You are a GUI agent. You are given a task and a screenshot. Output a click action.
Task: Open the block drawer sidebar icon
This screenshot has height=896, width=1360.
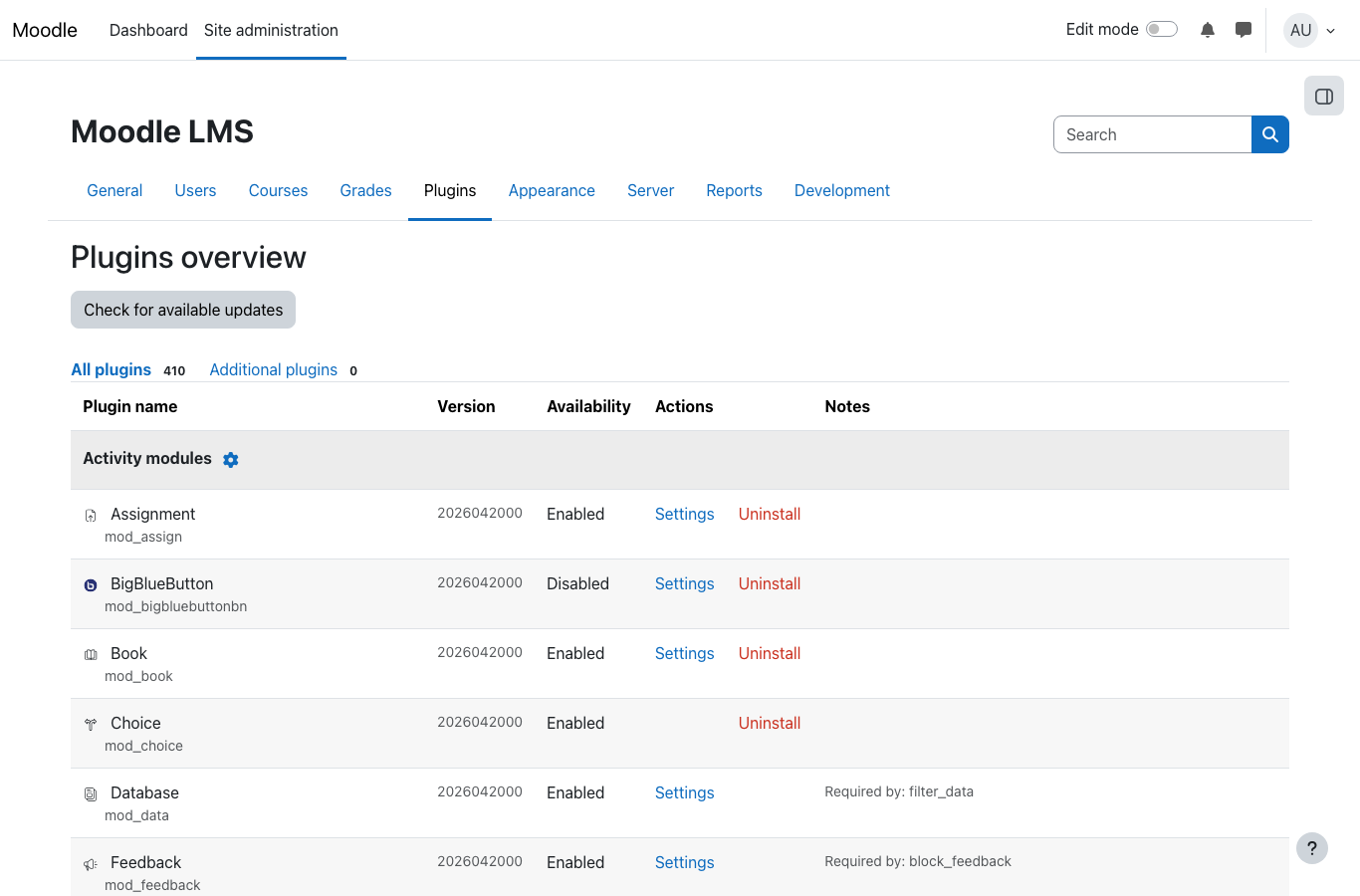[1324, 97]
